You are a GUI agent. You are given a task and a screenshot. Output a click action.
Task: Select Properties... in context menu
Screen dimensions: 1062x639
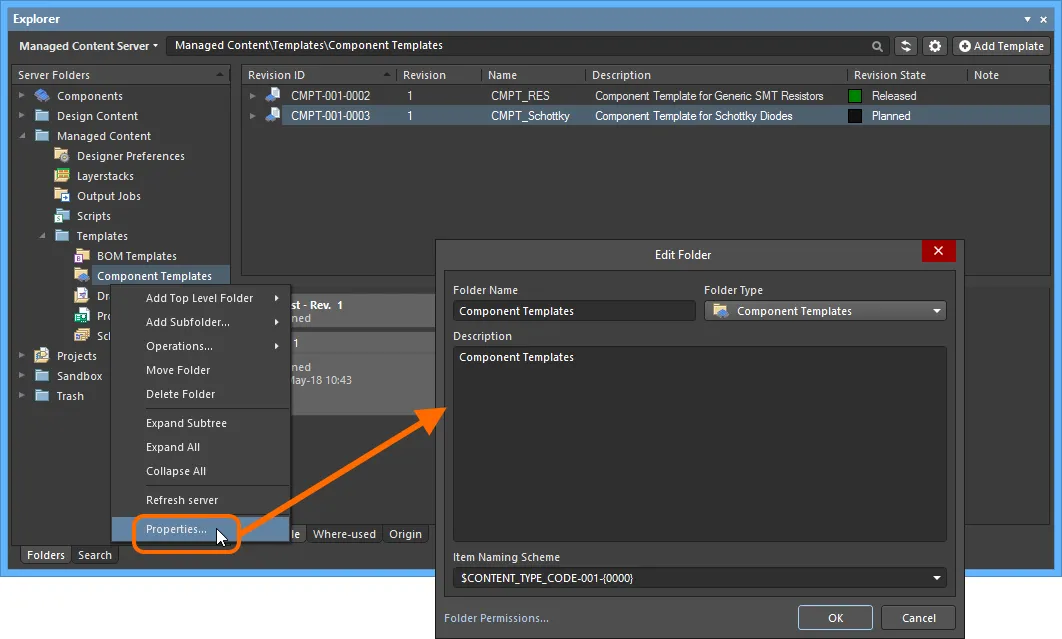pos(200,529)
